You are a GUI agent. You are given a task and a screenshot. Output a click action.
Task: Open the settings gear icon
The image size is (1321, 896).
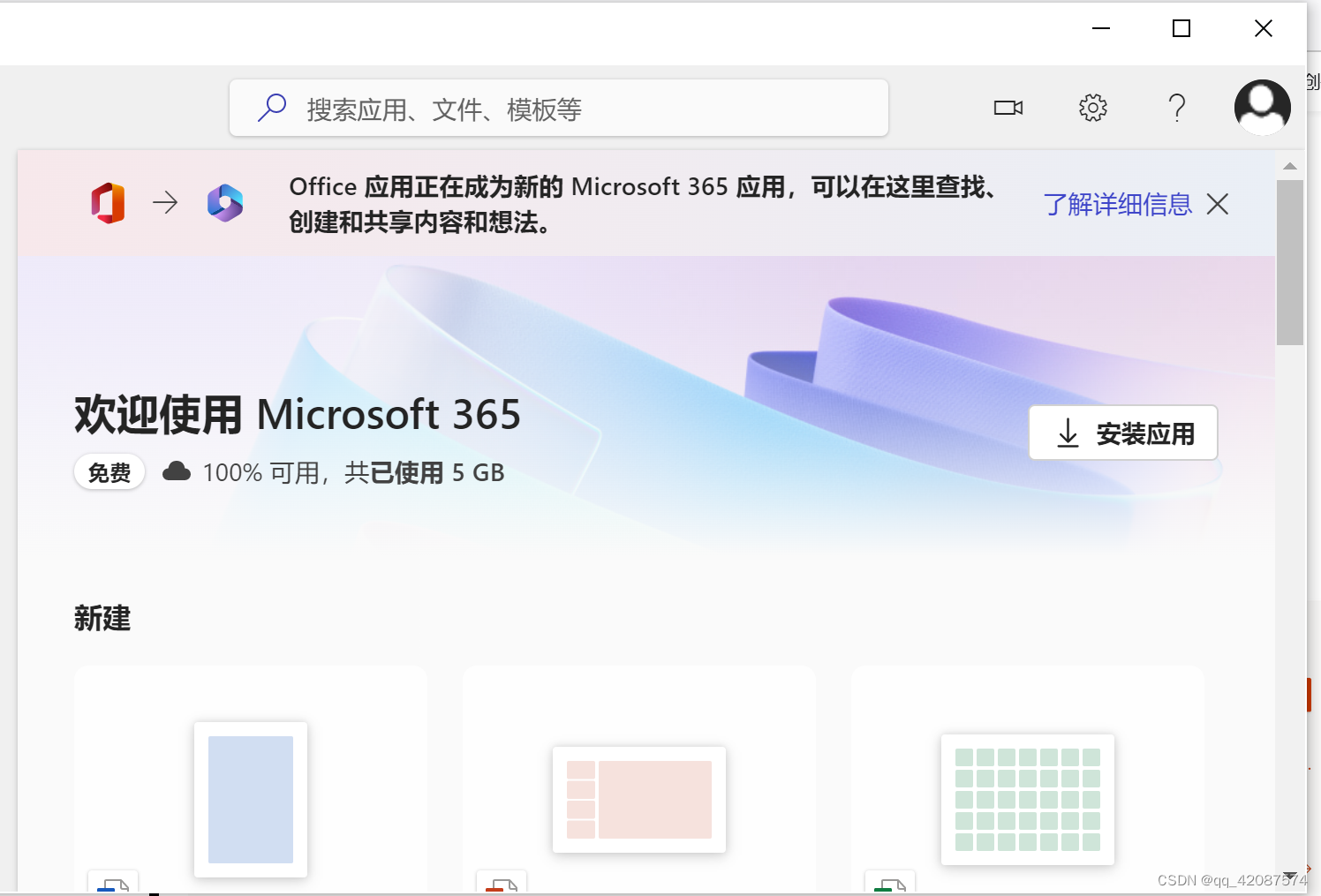(x=1093, y=108)
